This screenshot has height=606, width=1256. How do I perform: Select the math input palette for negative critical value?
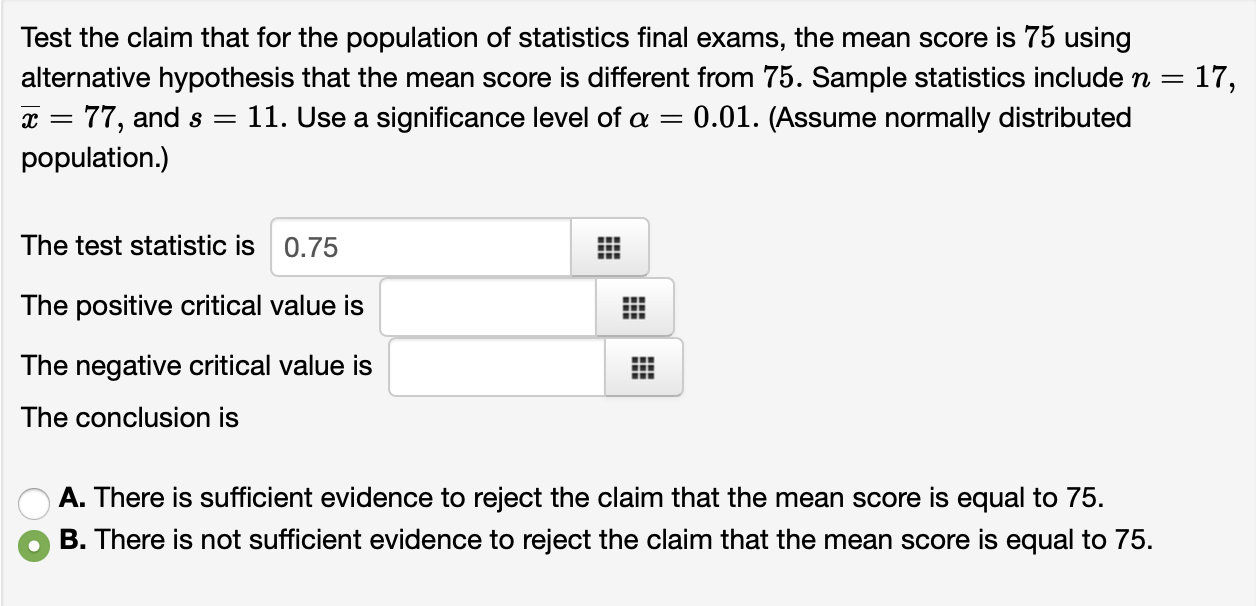click(641, 366)
